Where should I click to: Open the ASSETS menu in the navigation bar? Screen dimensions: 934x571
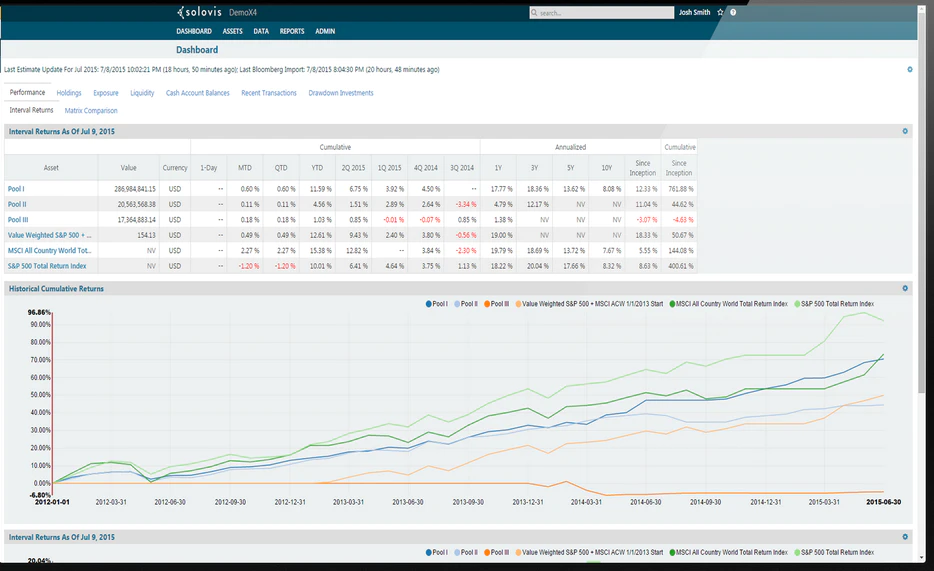(x=232, y=31)
